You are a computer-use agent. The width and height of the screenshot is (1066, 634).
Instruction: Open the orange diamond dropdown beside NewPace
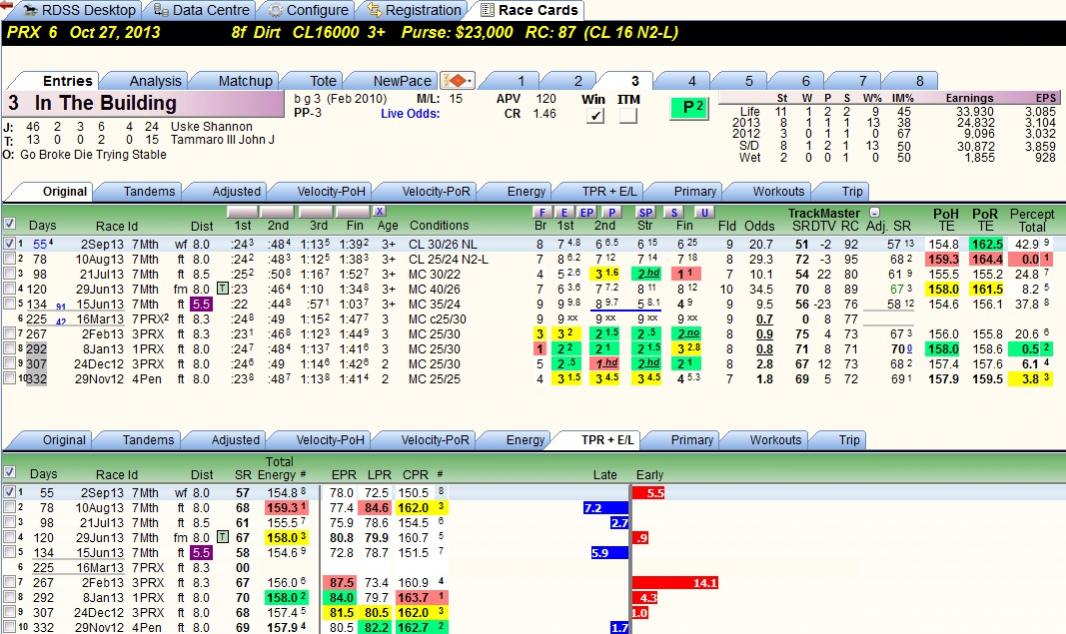pos(458,81)
